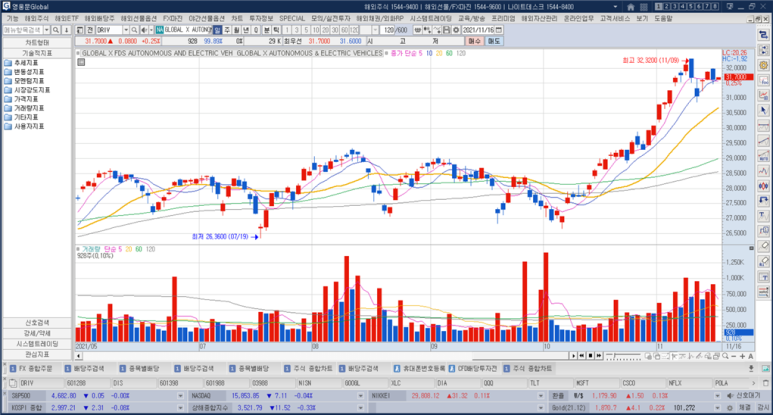Open the 도움말 menu

tap(663, 18)
